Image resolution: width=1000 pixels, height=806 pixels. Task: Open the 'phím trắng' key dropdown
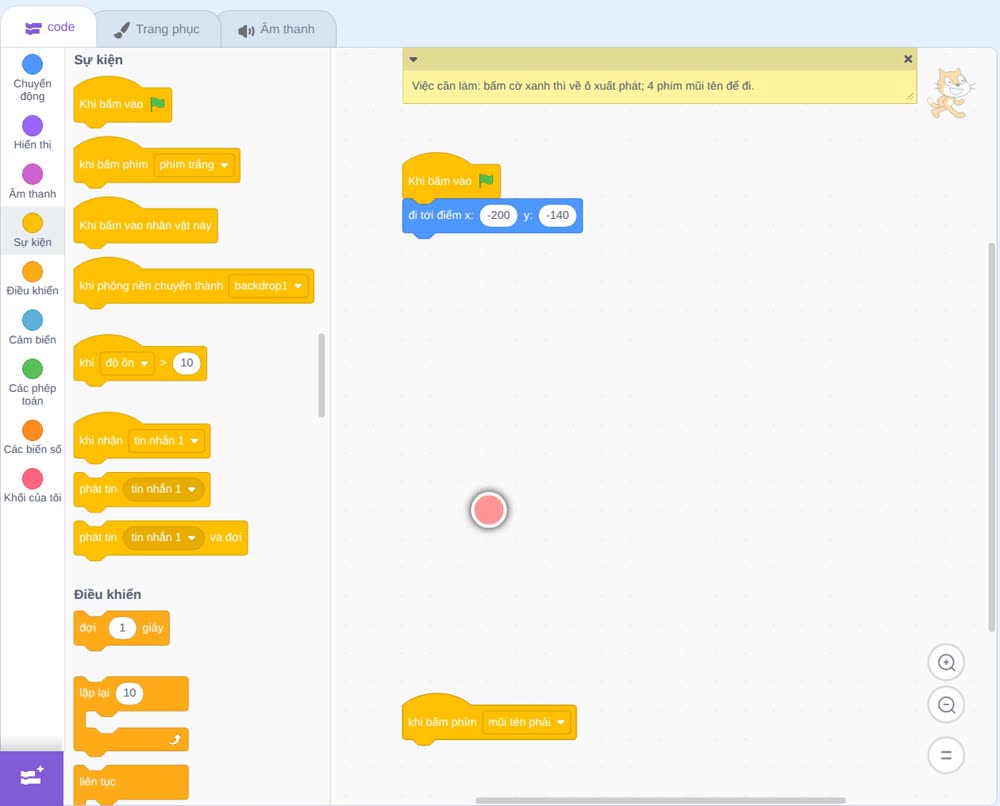point(194,165)
